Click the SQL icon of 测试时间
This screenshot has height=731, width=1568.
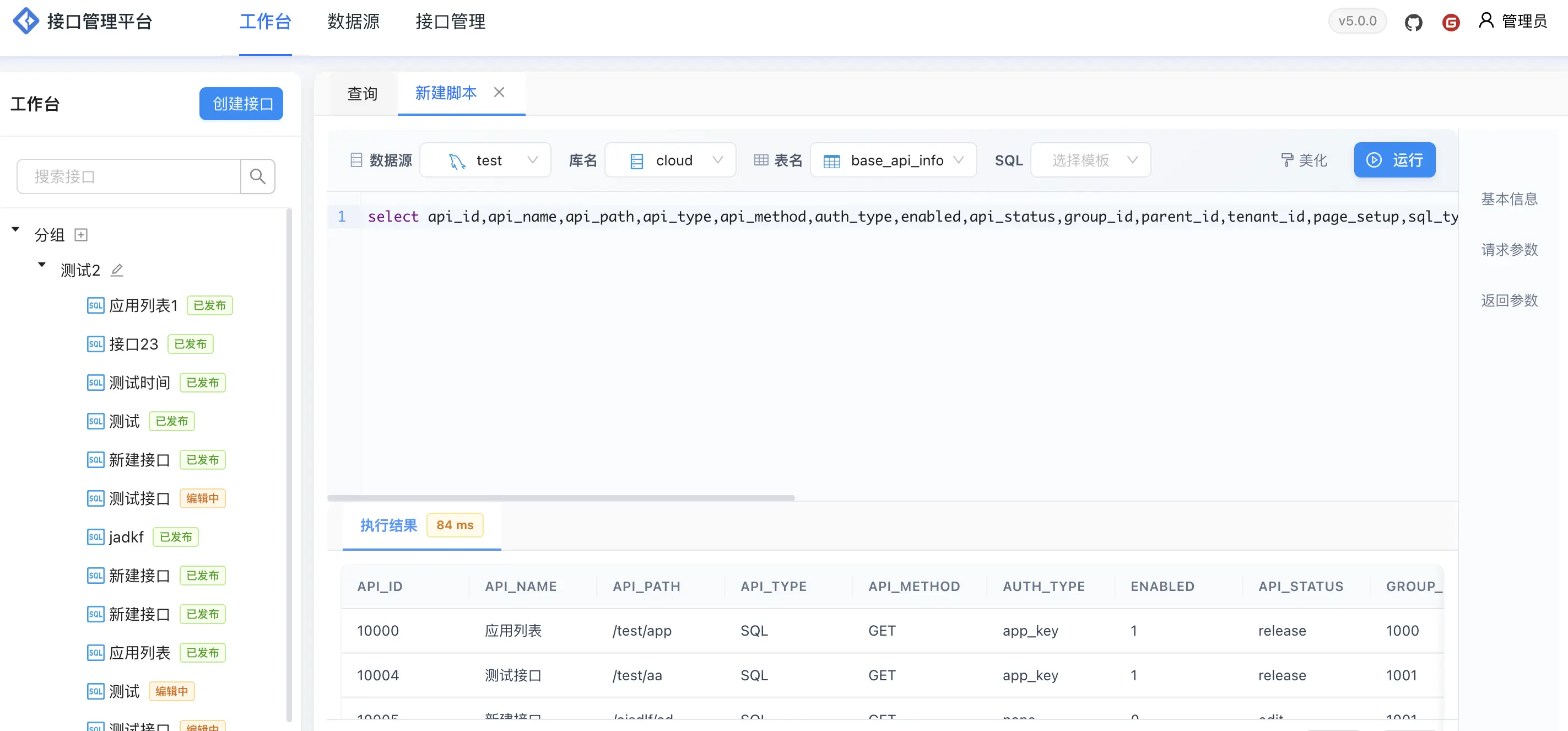click(95, 383)
